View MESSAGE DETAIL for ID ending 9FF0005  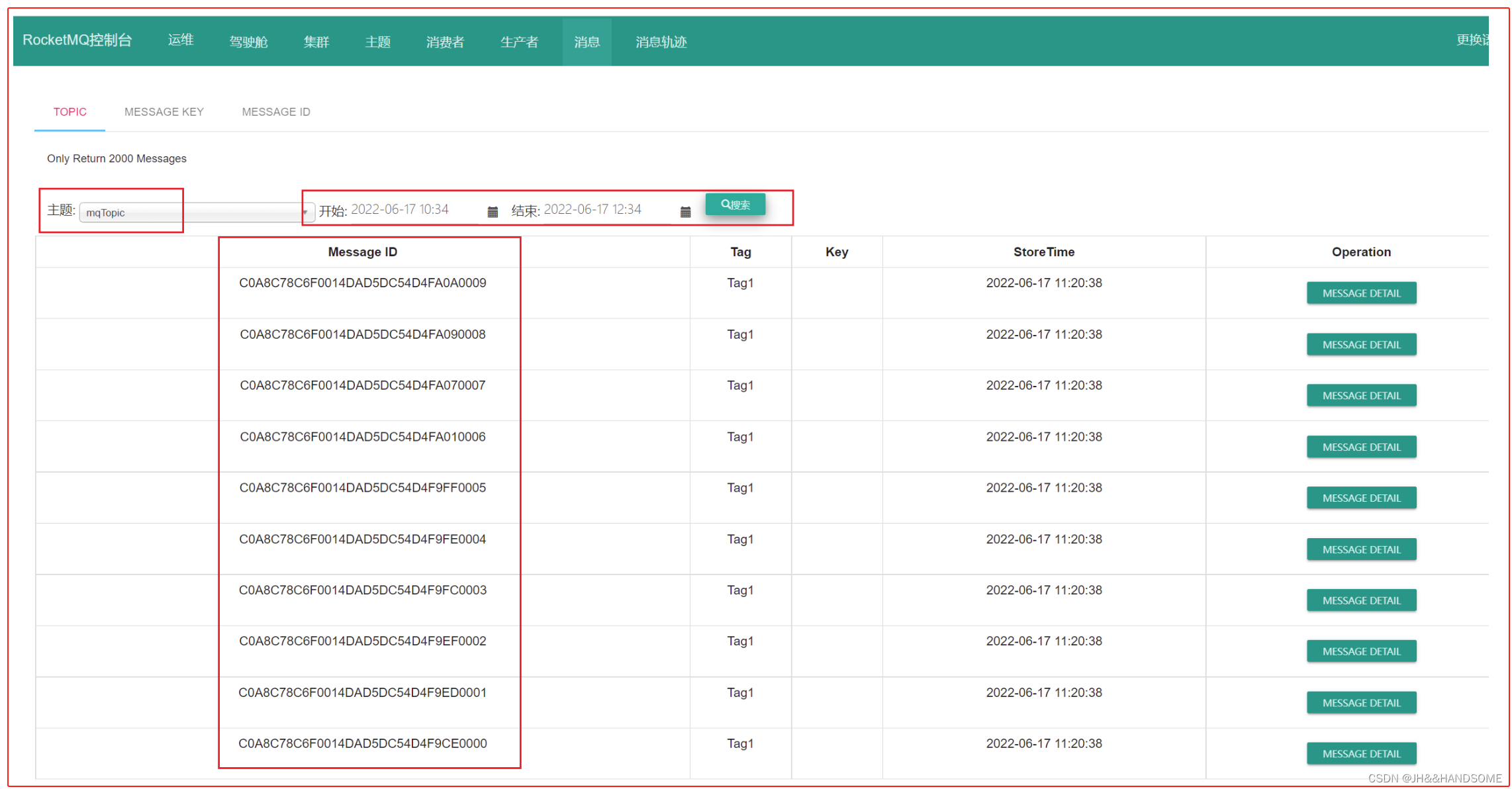(1360, 498)
